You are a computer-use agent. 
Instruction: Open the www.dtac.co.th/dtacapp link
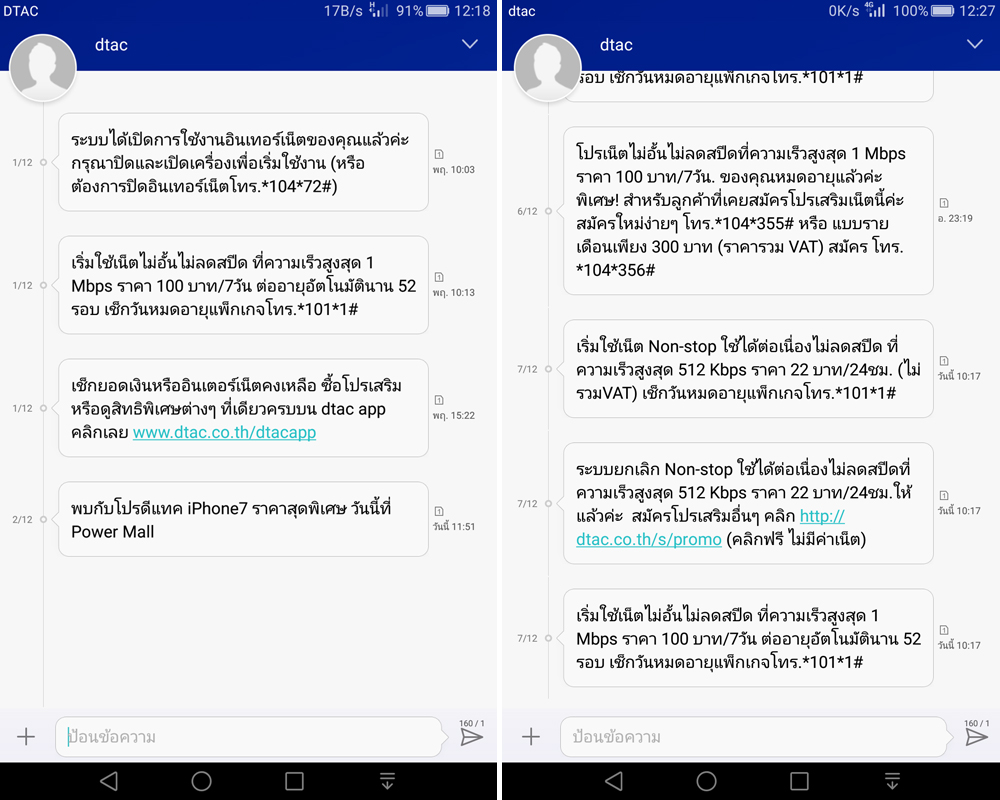[x=224, y=433]
